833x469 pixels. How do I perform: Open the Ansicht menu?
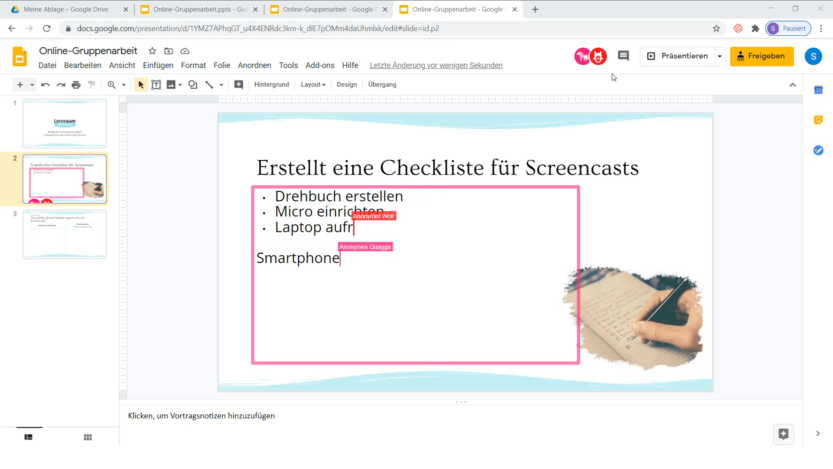pyautogui.click(x=122, y=65)
